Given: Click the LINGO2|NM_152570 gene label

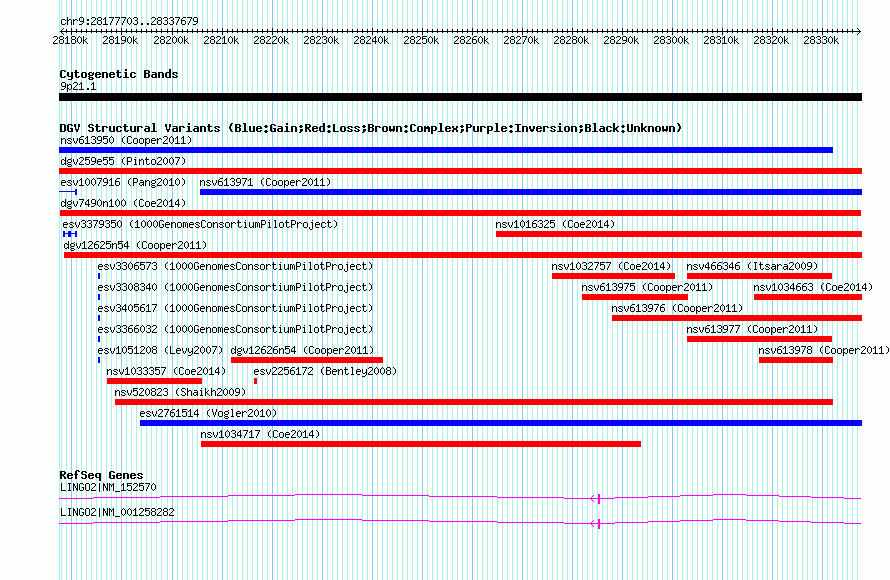Looking at the screenshot, I should 108,487.
